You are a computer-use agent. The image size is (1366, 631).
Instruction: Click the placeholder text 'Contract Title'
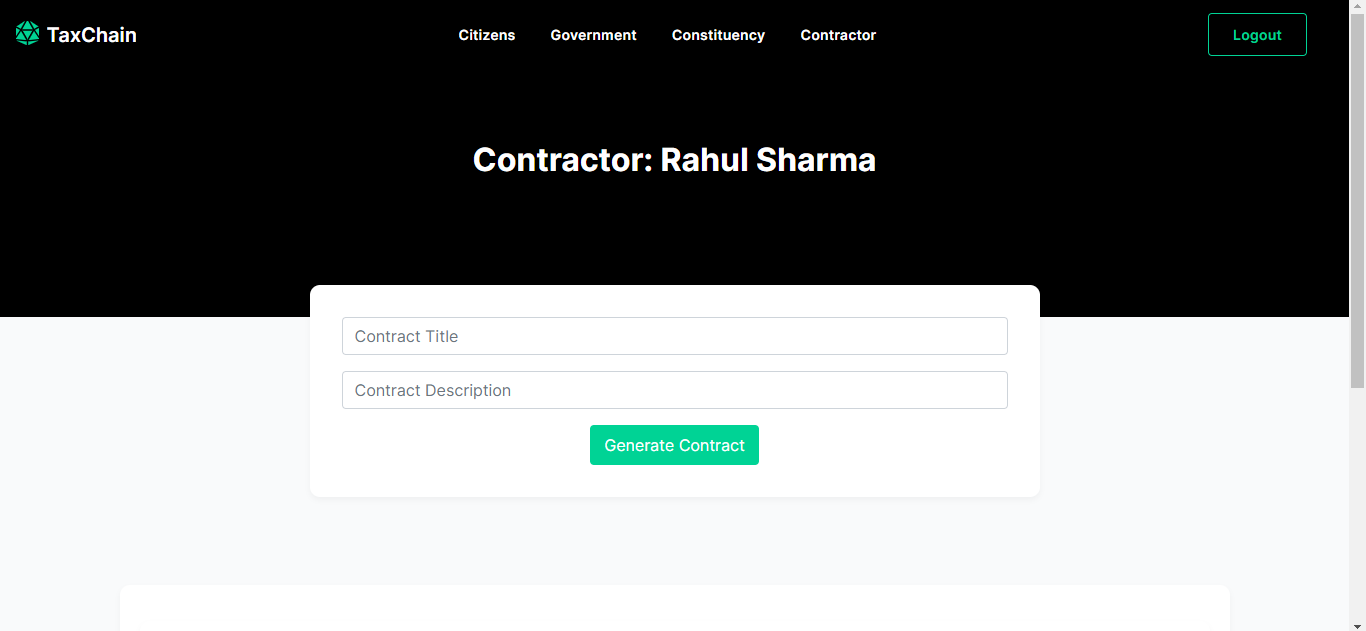[406, 336]
